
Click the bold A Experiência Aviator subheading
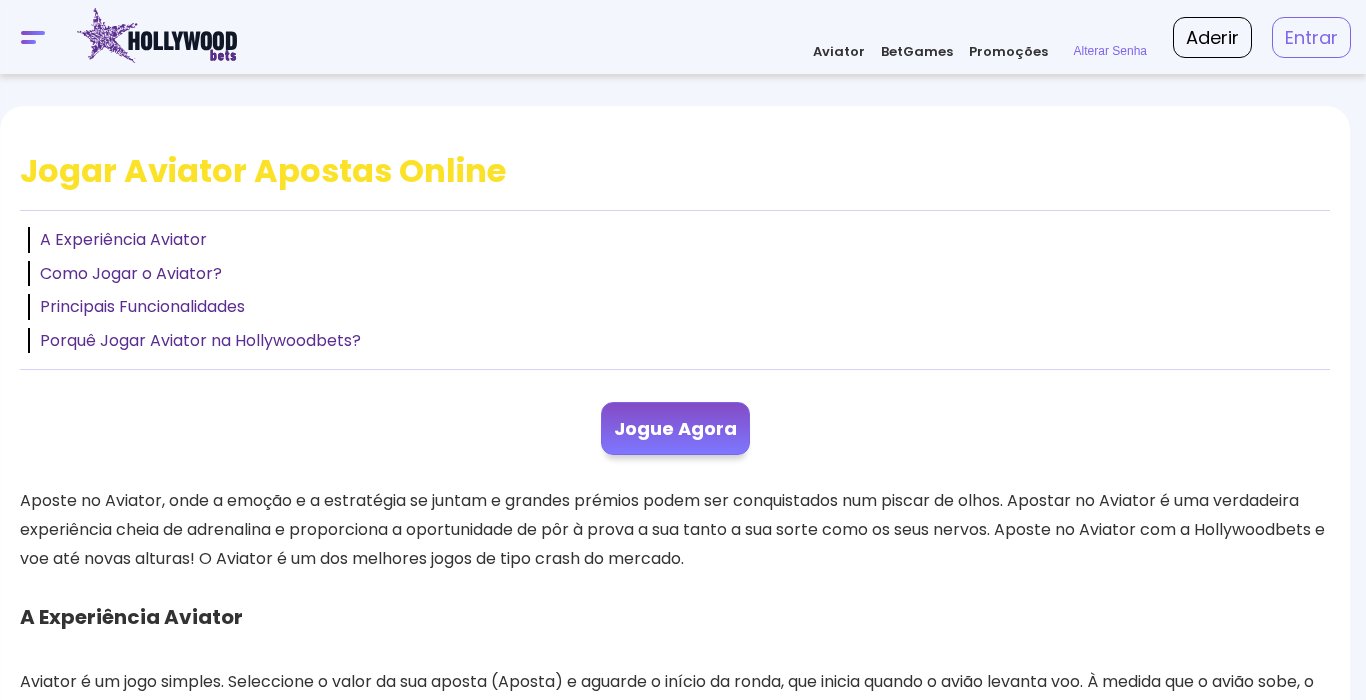pyautogui.click(x=131, y=617)
